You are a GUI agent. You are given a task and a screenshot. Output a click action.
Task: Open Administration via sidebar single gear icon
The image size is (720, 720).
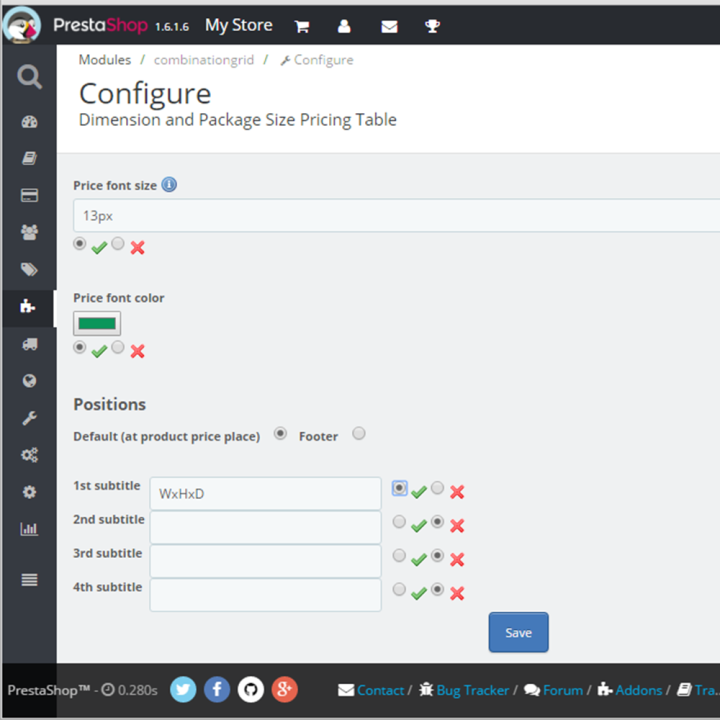[x=29, y=492]
